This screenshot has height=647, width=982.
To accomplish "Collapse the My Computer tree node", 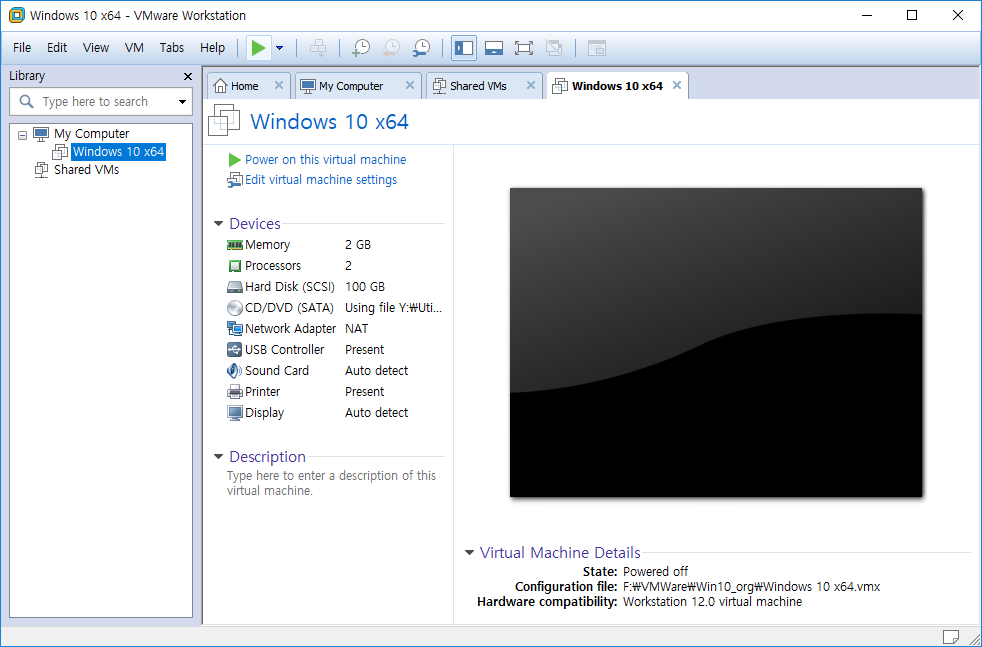I will 23,135.
